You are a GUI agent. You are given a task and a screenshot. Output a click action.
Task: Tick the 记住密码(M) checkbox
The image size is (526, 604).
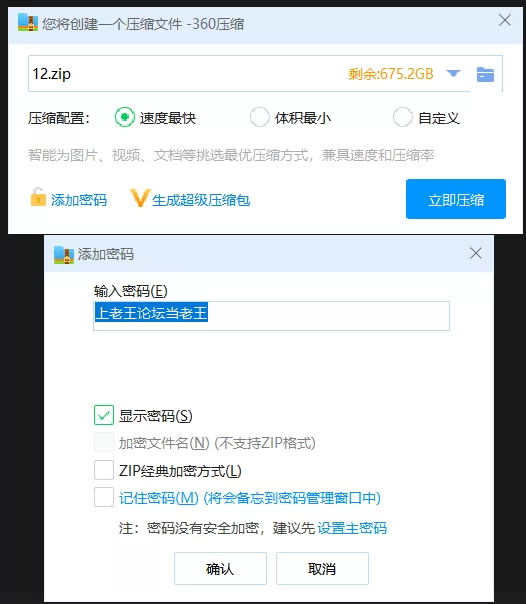point(104,497)
